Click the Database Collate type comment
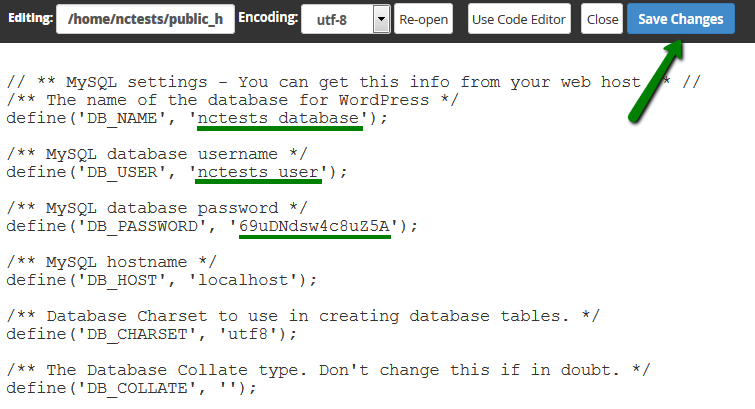The height and width of the screenshot is (409, 755). [x=328, y=370]
